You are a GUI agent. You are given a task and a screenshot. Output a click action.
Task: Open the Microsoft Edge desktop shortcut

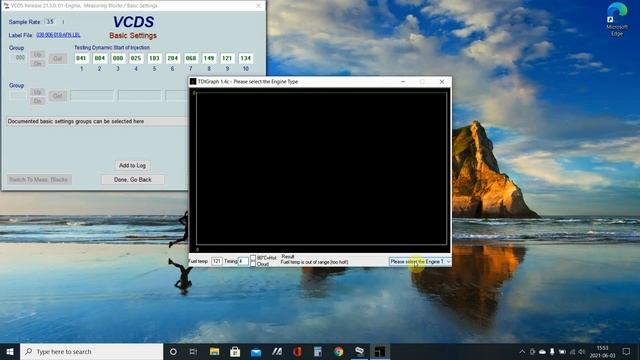[x=617, y=19]
